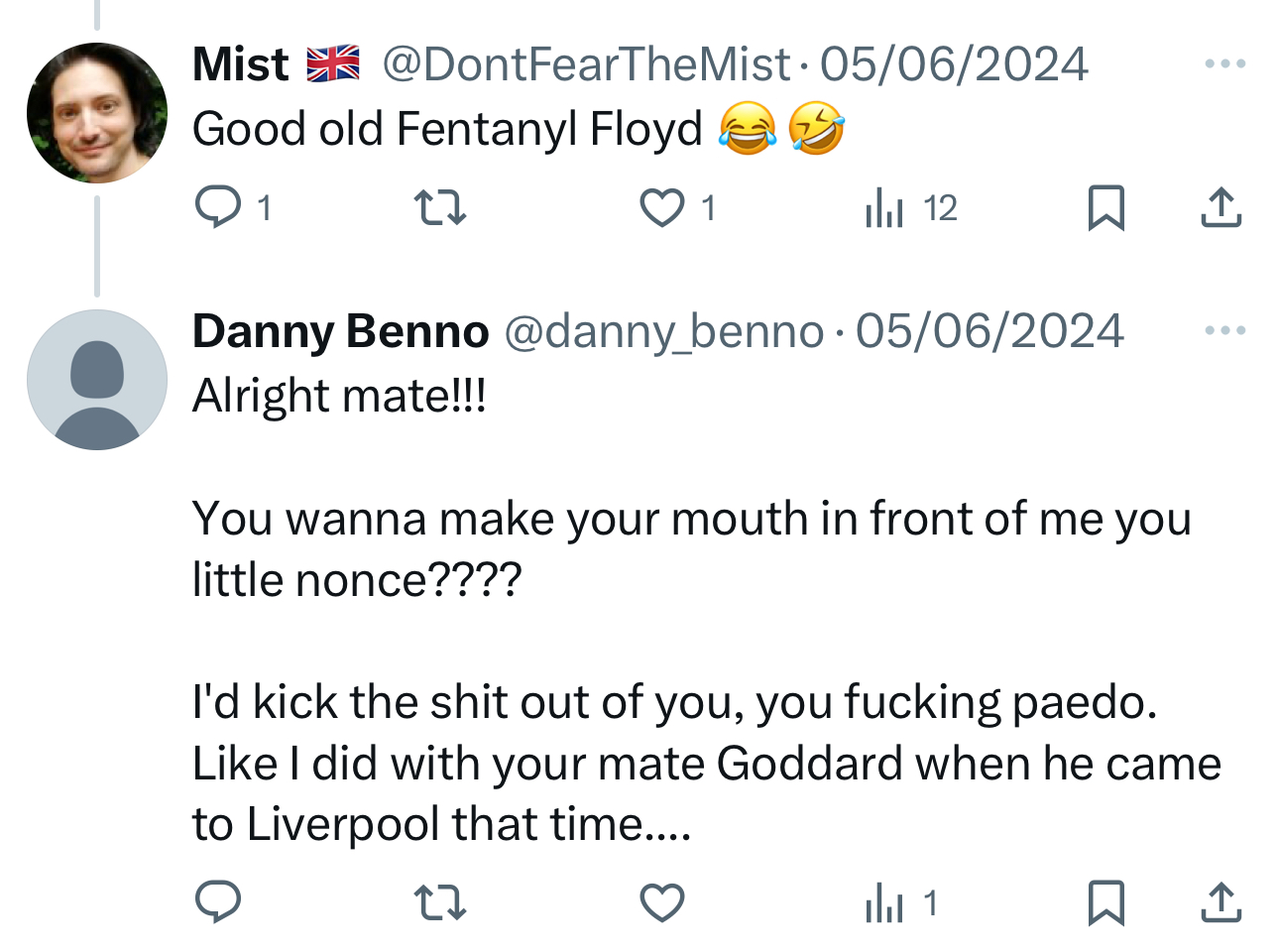Visit the @DontFearTheMist handle
Viewport: 1279px width, 952px height.
586,64
